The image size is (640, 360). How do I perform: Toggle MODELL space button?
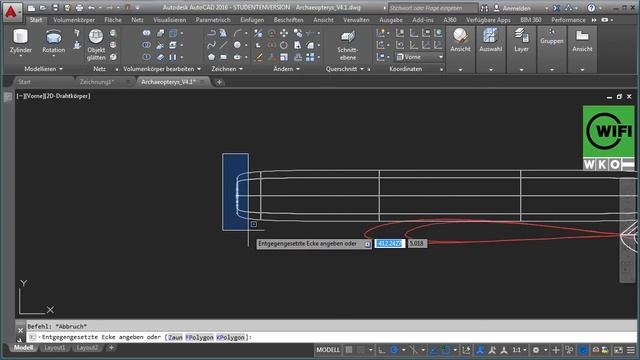pyautogui.click(x=328, y=350)
